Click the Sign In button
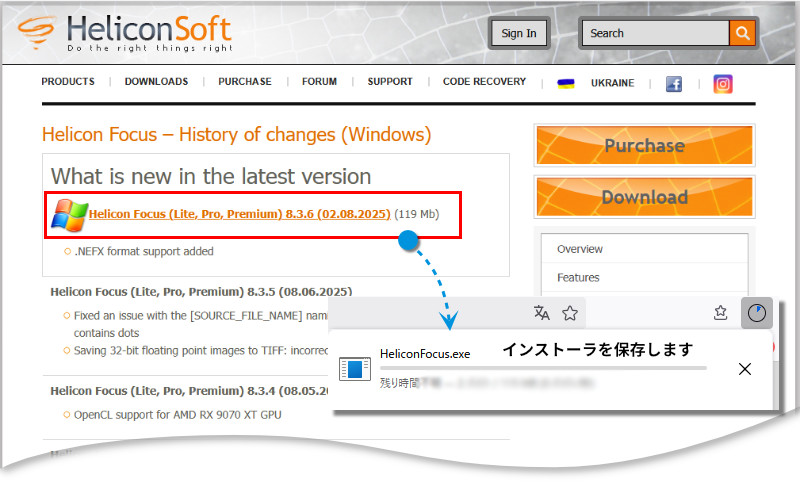This screenshot has width=800, height=483. [519, 33]
